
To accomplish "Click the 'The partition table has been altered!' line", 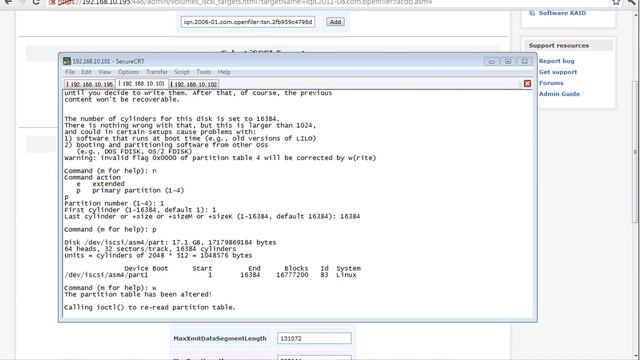I will coord(138,294).
